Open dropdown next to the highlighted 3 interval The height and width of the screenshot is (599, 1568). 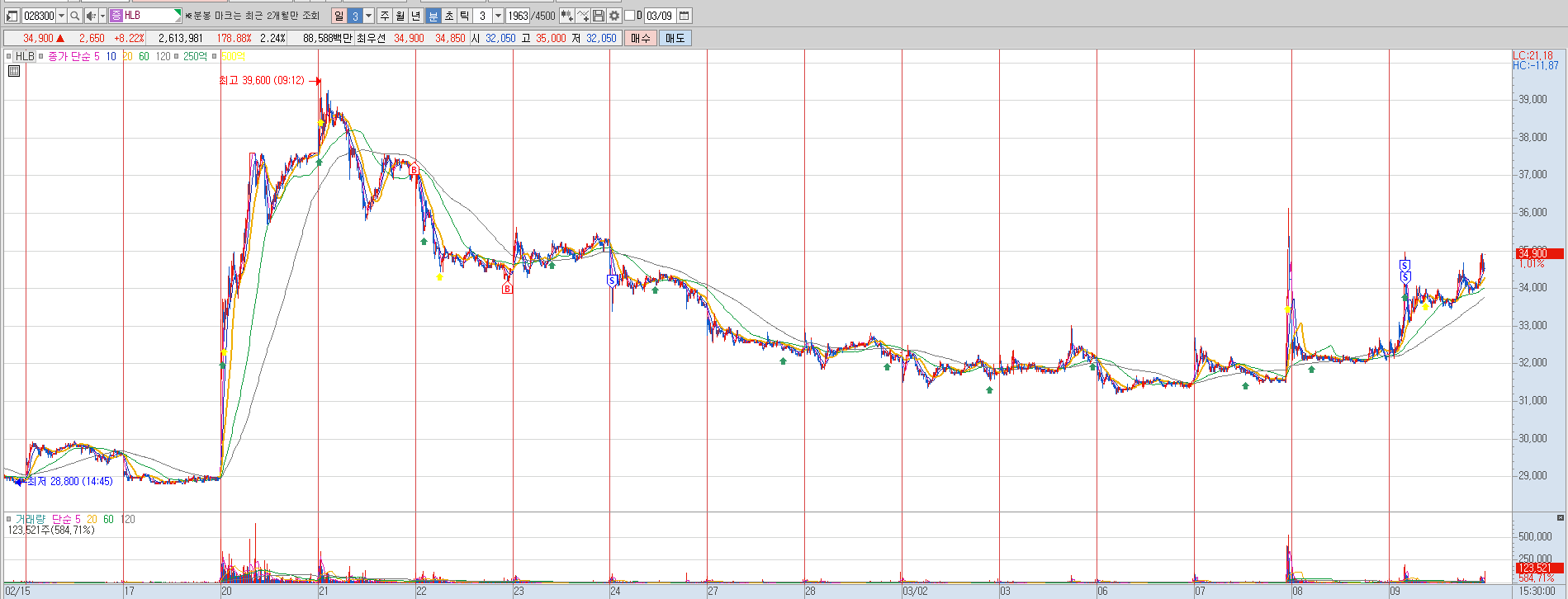coord(368,16)
